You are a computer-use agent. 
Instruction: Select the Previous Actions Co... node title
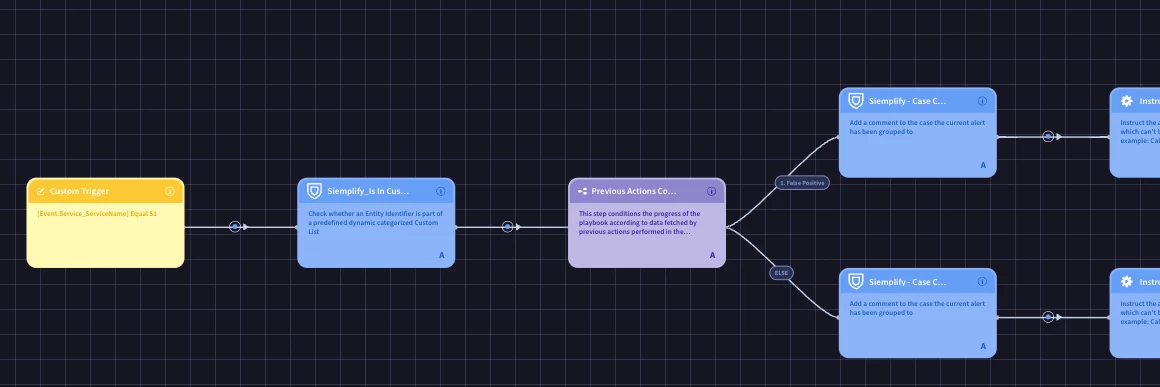click(634, 191)
